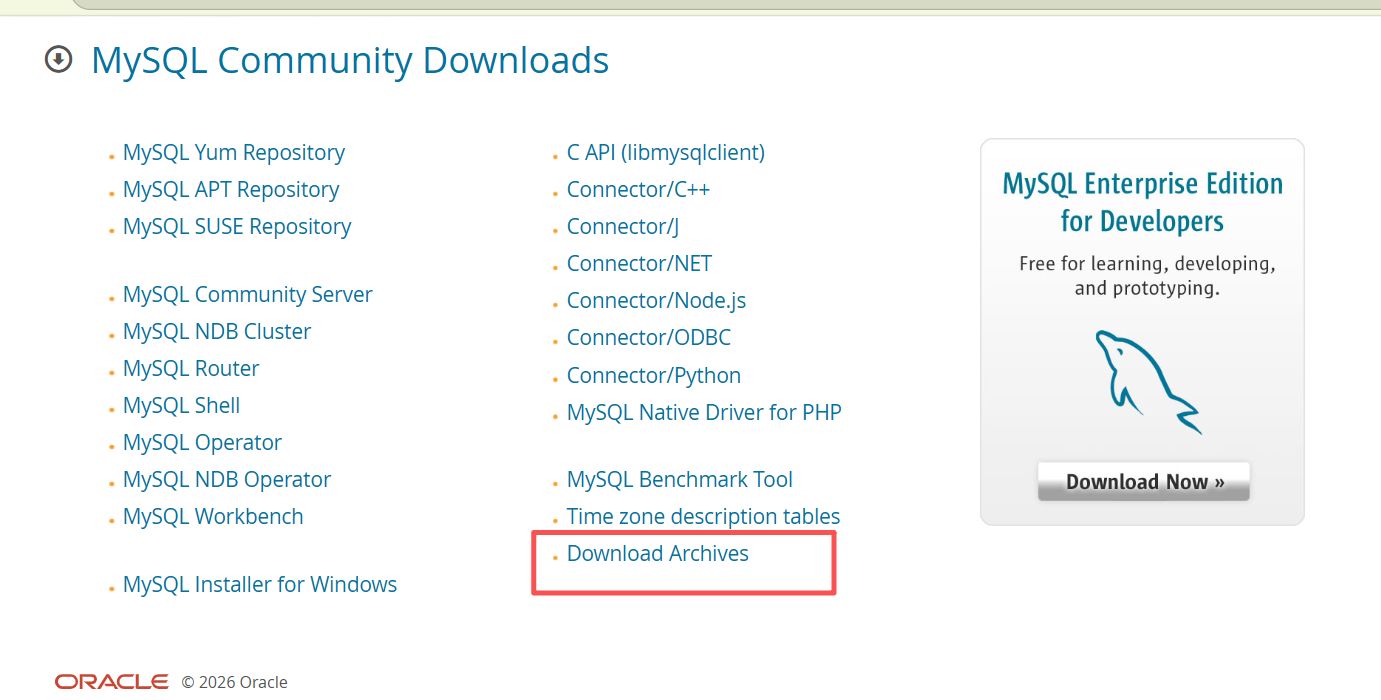The height and width of the screenshot is (700, 1381).
Task: Open MySQL Installer for Windows link
Action: pyautogui.click(x=260, y=585)
